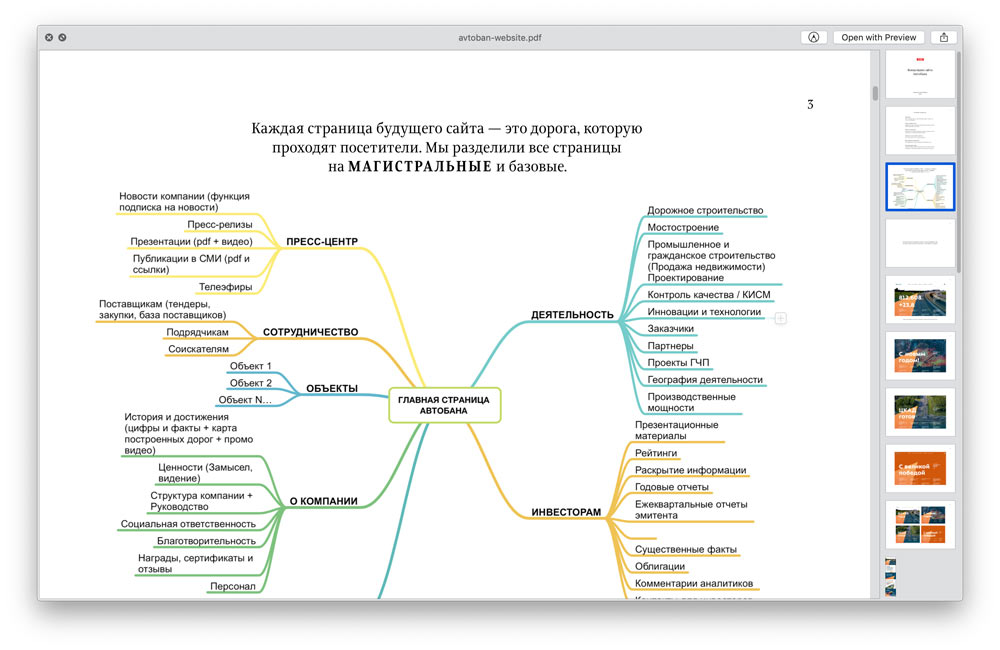Click the full screen expand icon

(62, 37)
